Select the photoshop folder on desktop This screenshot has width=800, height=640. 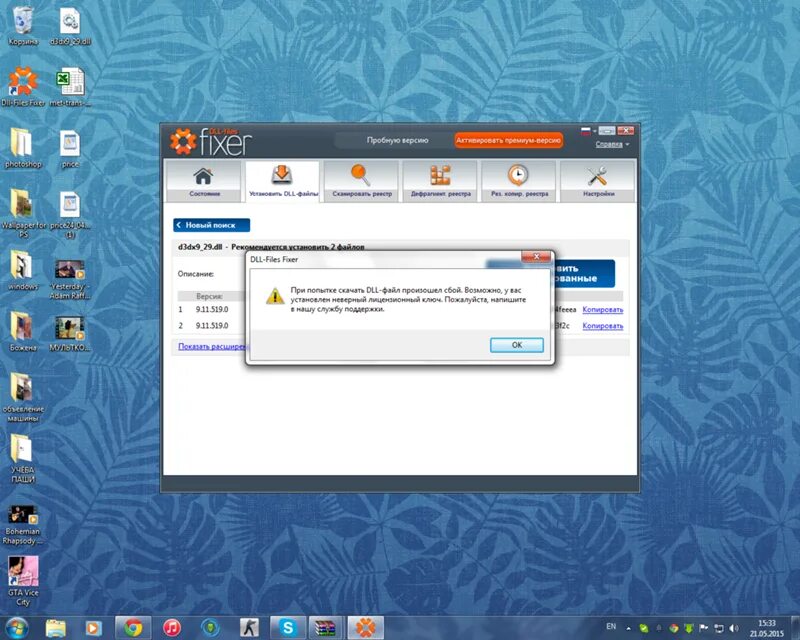[22, 149]
